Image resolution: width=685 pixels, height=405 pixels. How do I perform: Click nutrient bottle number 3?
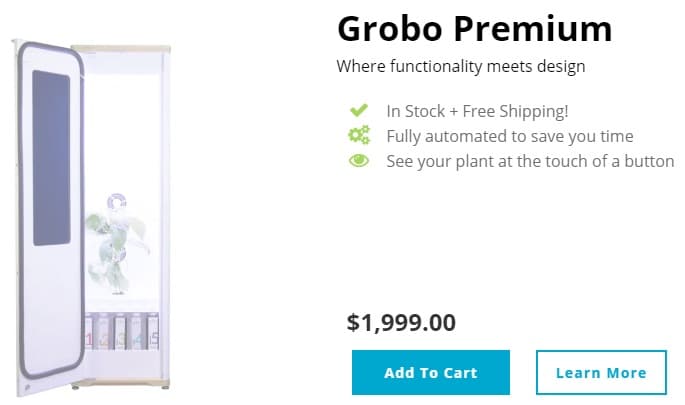(119, 337)
